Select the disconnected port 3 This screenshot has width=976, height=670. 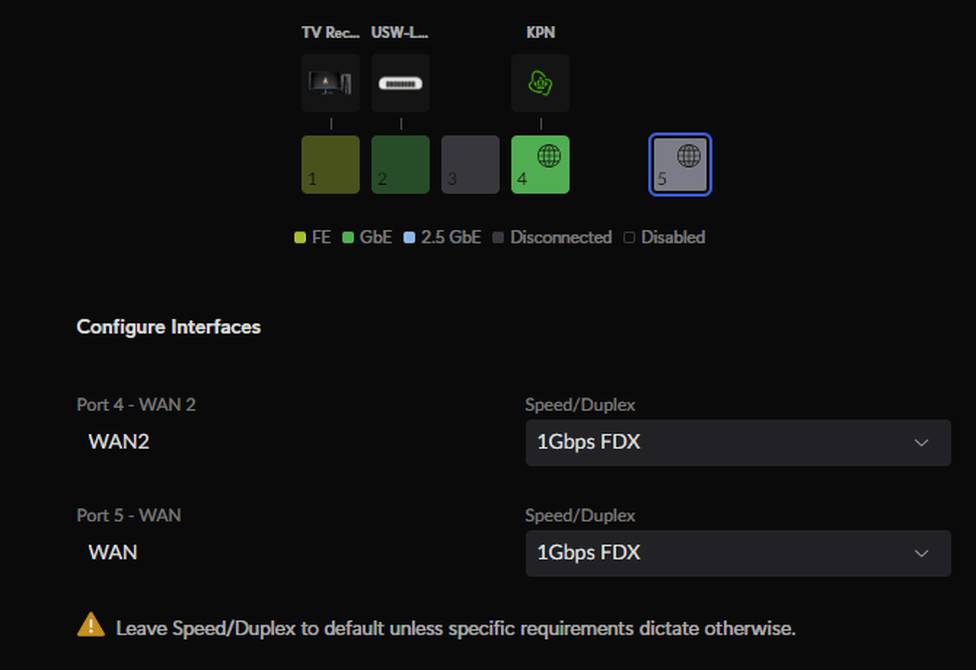[x=470, y=164]
